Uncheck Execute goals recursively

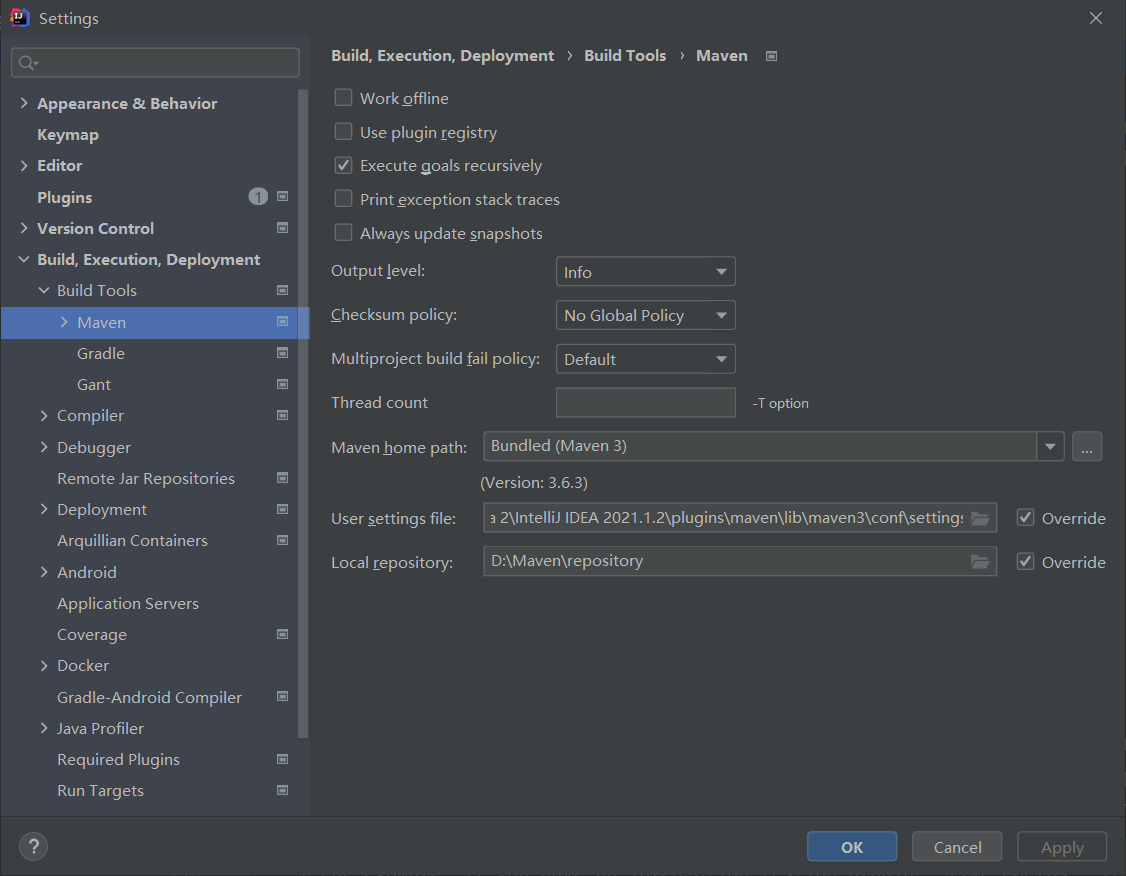tap(343, 165)
